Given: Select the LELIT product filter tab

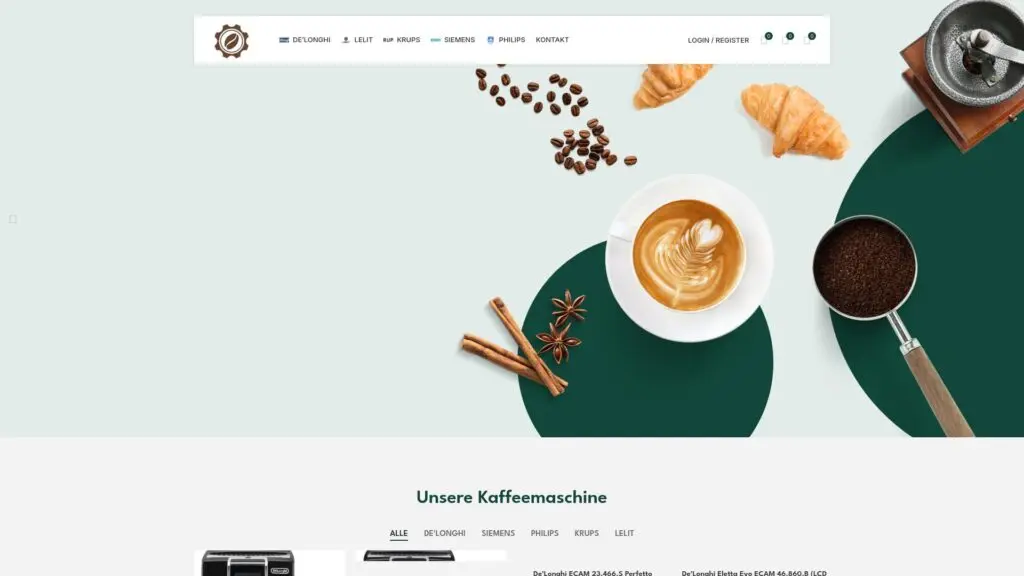Looking at the screenshot, I should [624, 533].
